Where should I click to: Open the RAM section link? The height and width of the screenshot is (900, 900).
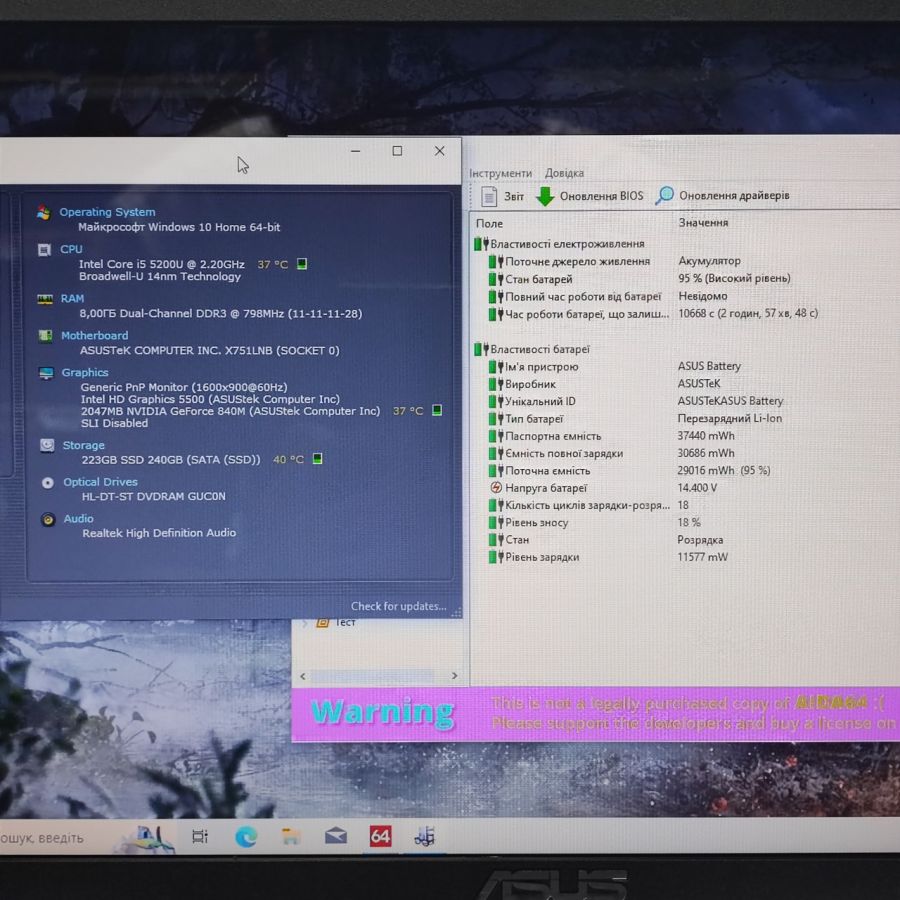[x=72, y=298]
